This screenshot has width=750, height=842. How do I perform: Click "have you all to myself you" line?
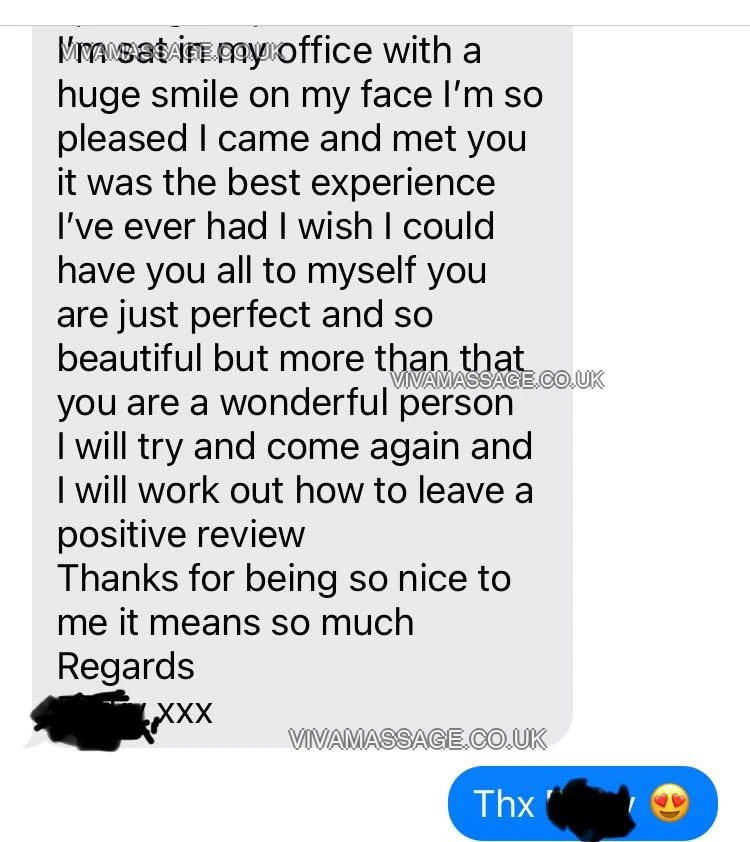(x=272, y=272)
